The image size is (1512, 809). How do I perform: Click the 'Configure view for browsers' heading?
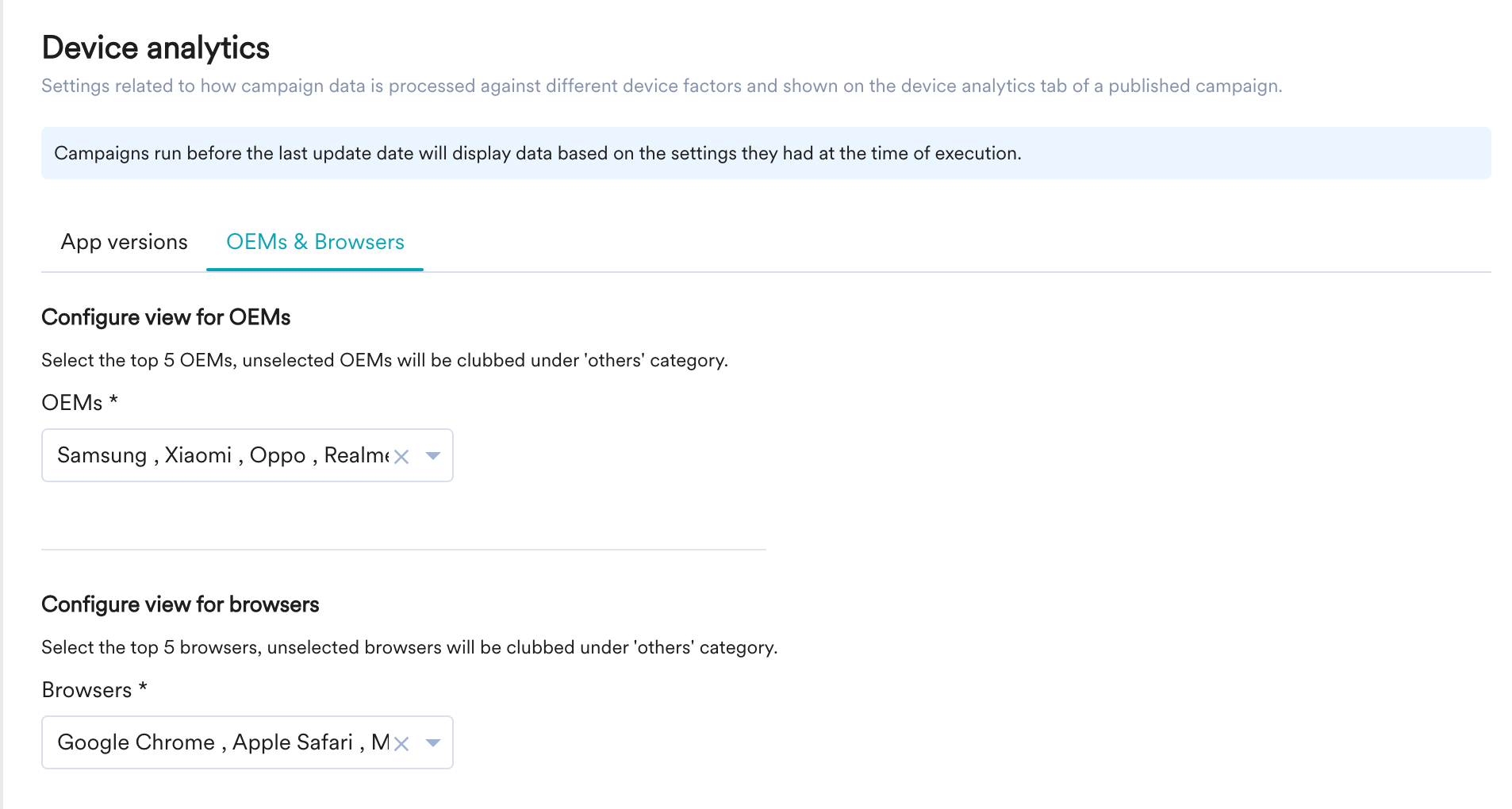point(180,604)
